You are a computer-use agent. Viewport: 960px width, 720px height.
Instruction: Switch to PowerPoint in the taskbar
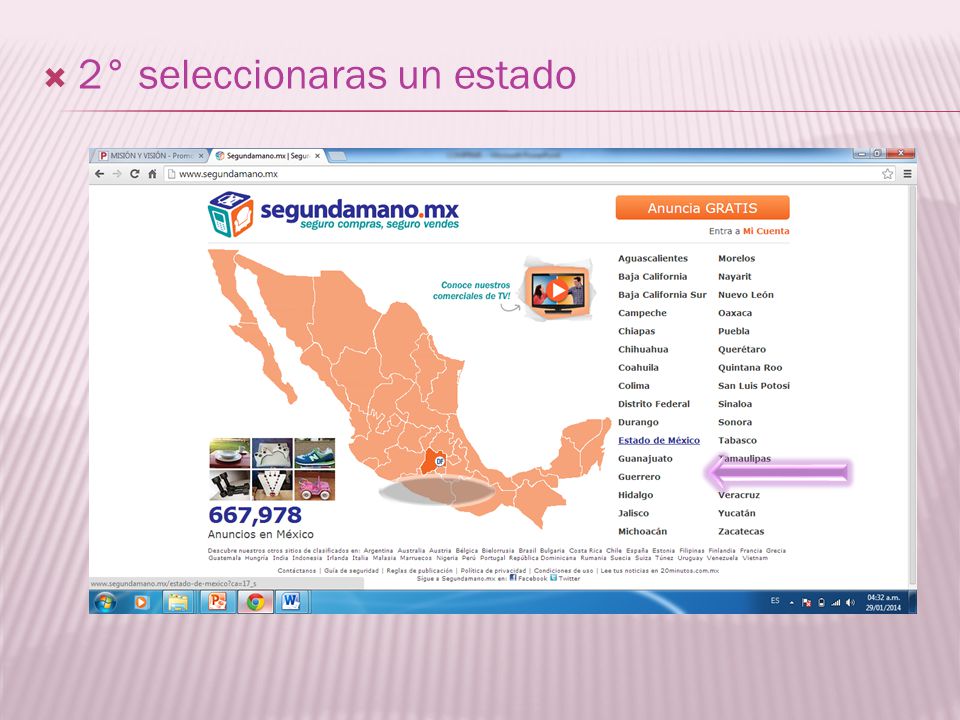coord(217,602)
